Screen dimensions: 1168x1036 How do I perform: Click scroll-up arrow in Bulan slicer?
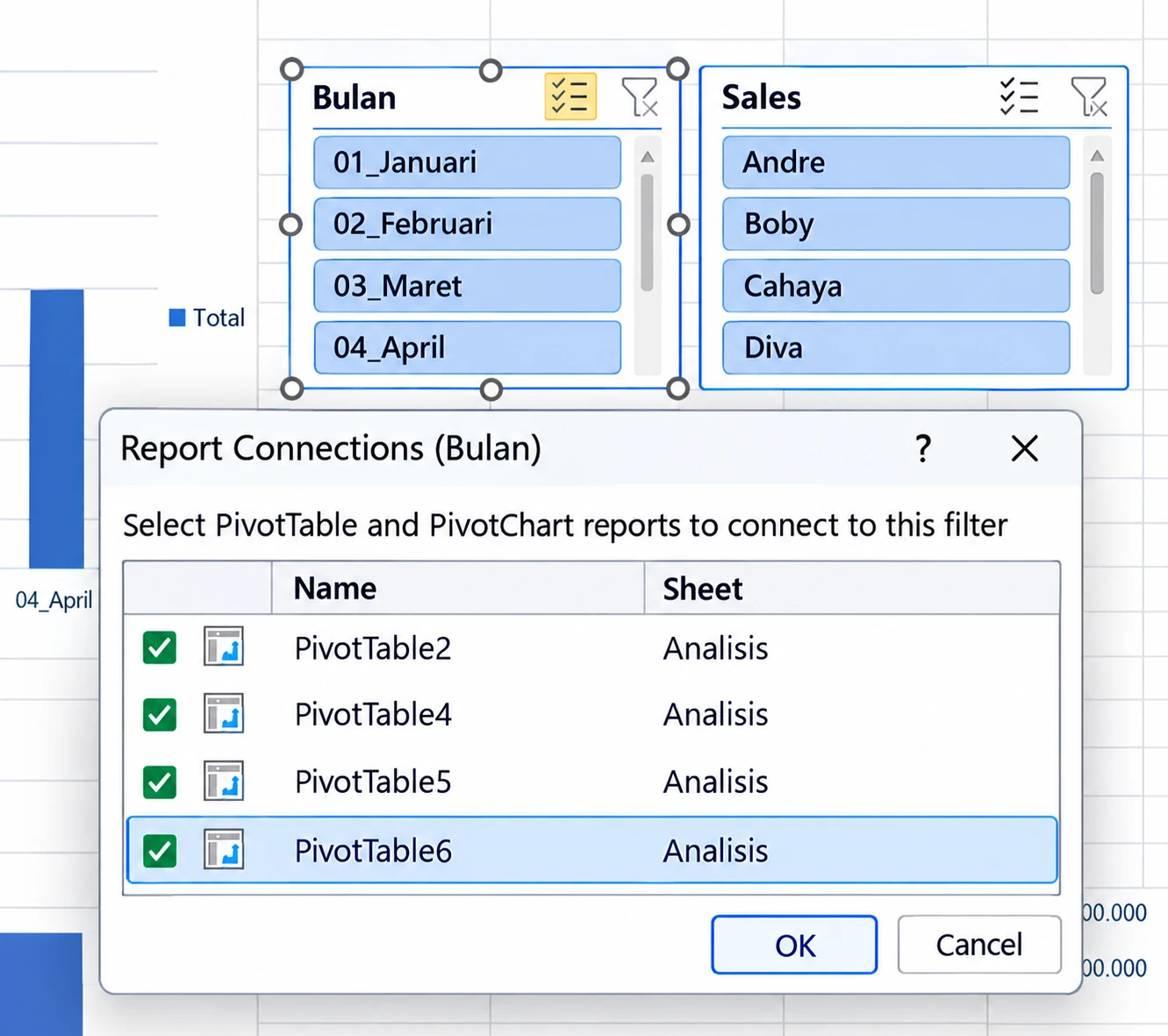647,157
